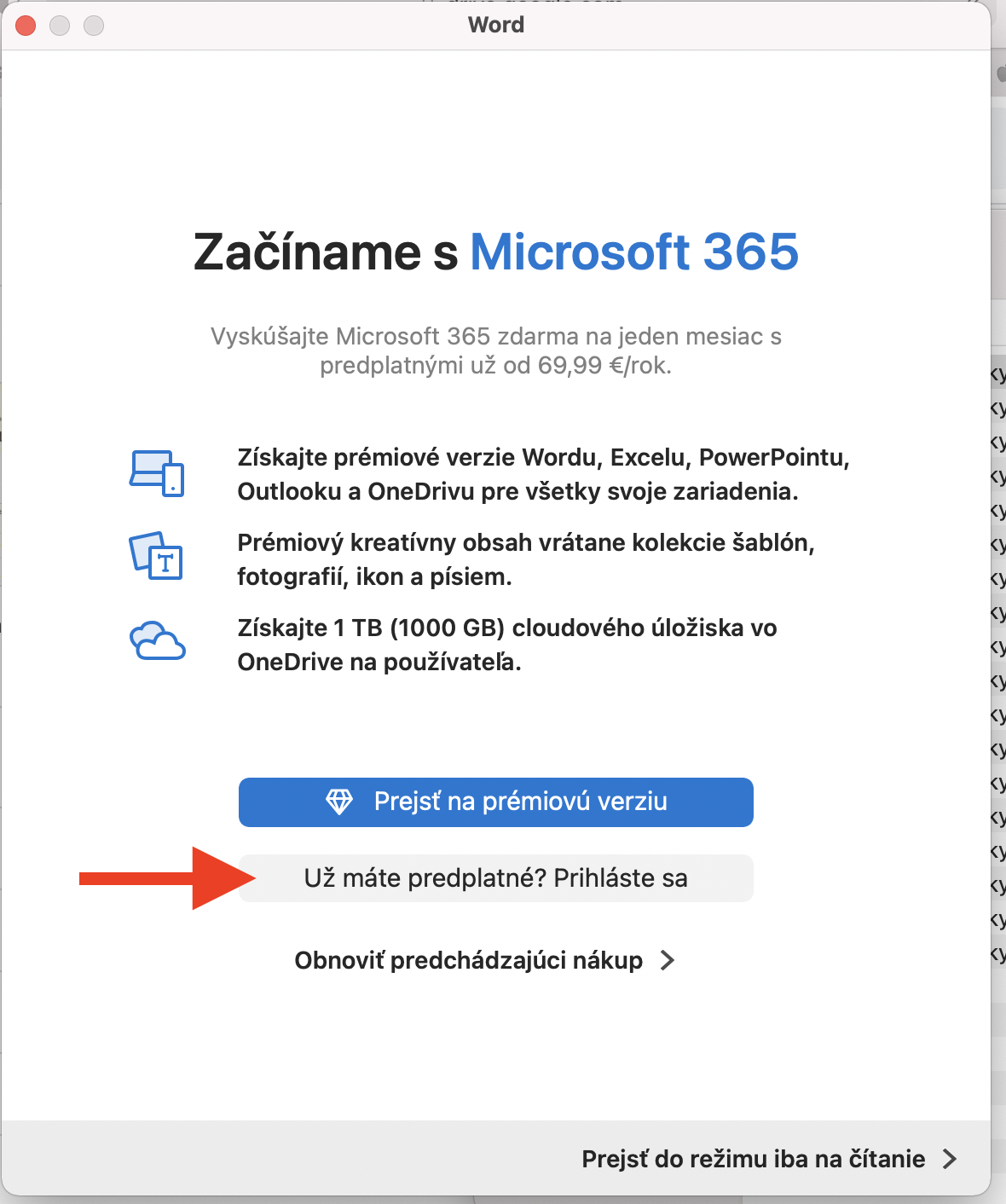
Task: Click the "Word" window title
Action: click(x=495, y=25)
